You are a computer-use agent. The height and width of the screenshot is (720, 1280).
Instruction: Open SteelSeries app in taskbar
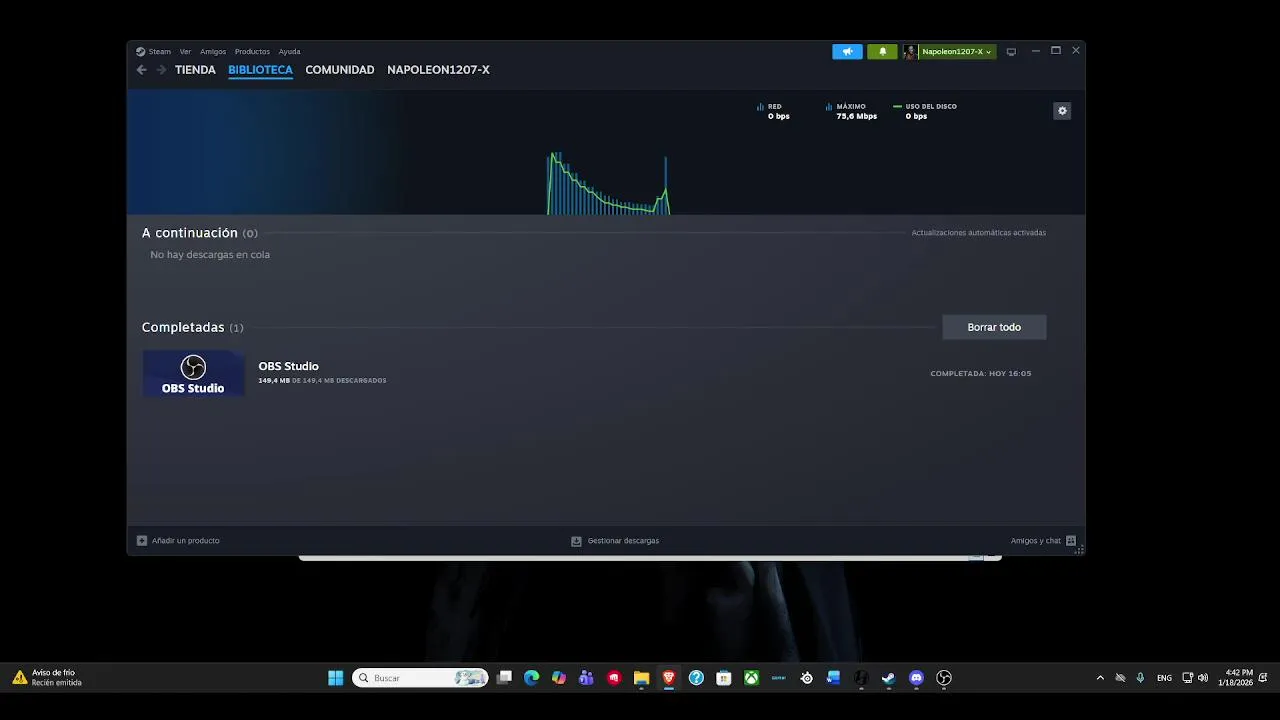click(x=807, y=678)
